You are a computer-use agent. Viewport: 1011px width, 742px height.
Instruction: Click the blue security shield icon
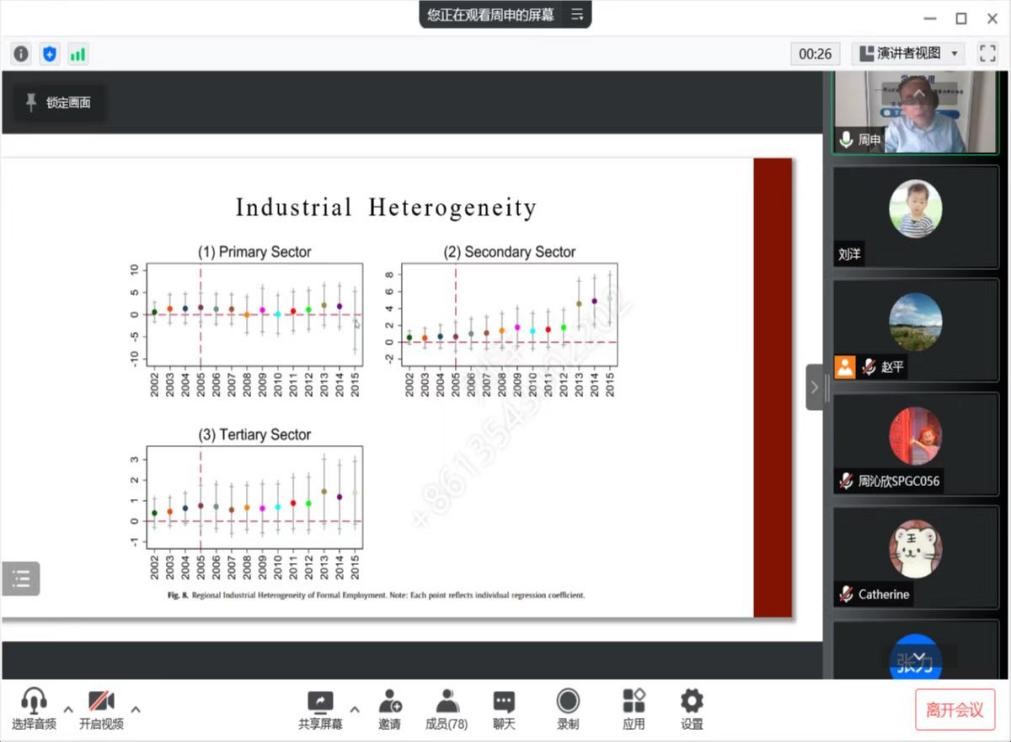pos(49,54)
